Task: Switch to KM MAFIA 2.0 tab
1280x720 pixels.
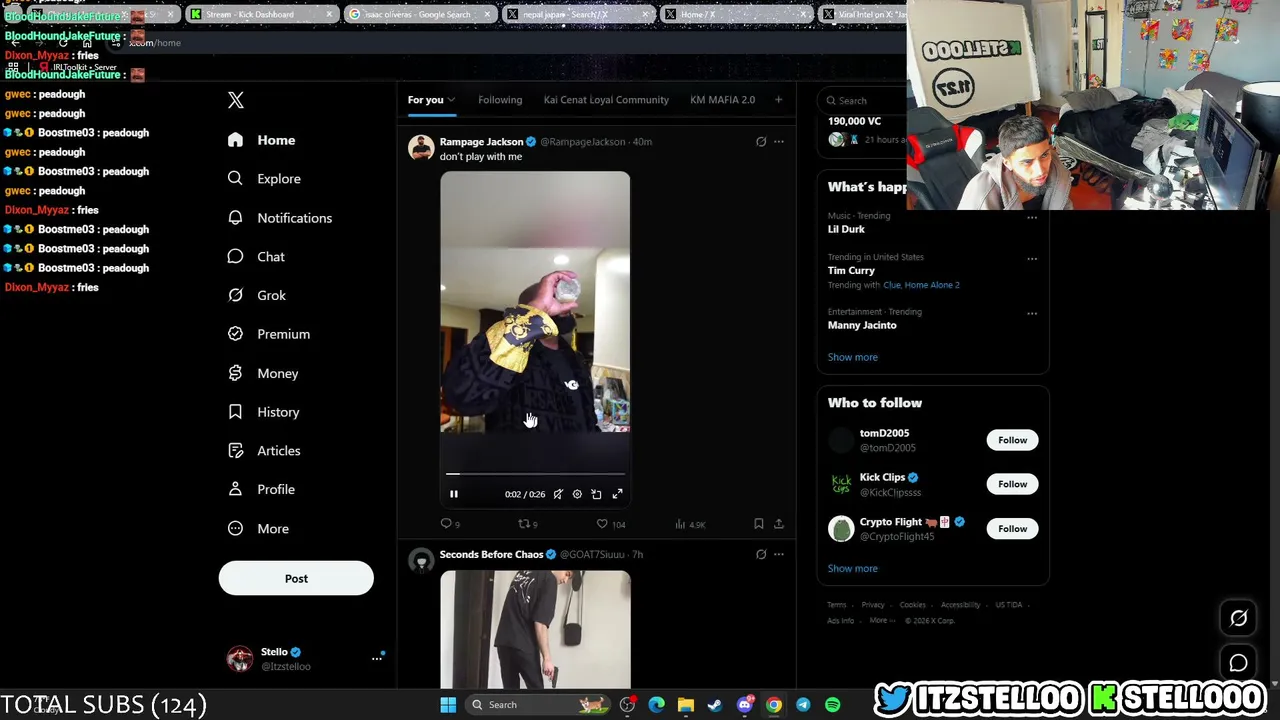Action: (x=722, y=100)
